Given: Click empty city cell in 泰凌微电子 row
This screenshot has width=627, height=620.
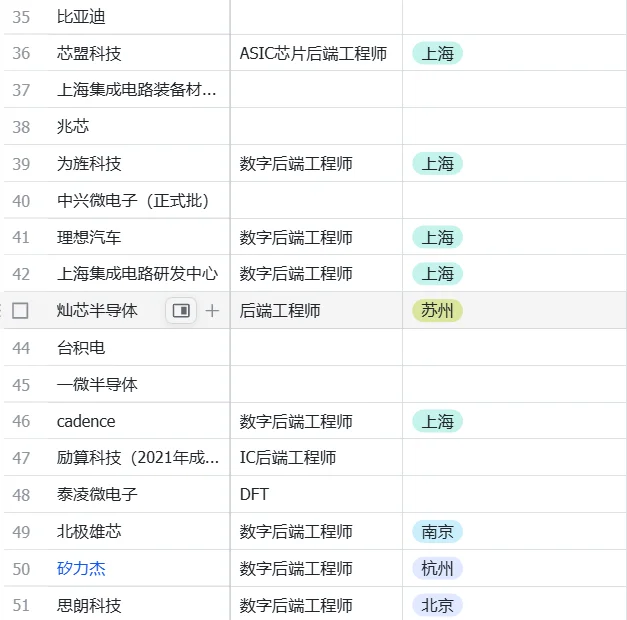Looking at the screenshot, I should tap(515, 494).
